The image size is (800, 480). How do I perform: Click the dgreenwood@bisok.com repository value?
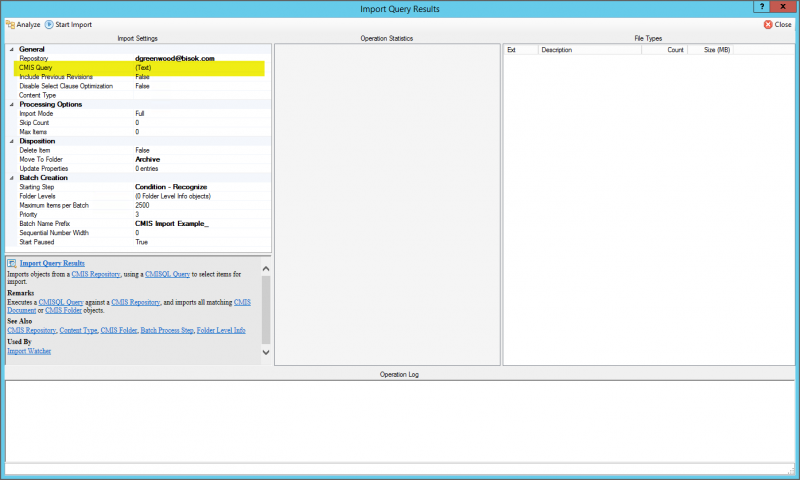tap(174, 59)
